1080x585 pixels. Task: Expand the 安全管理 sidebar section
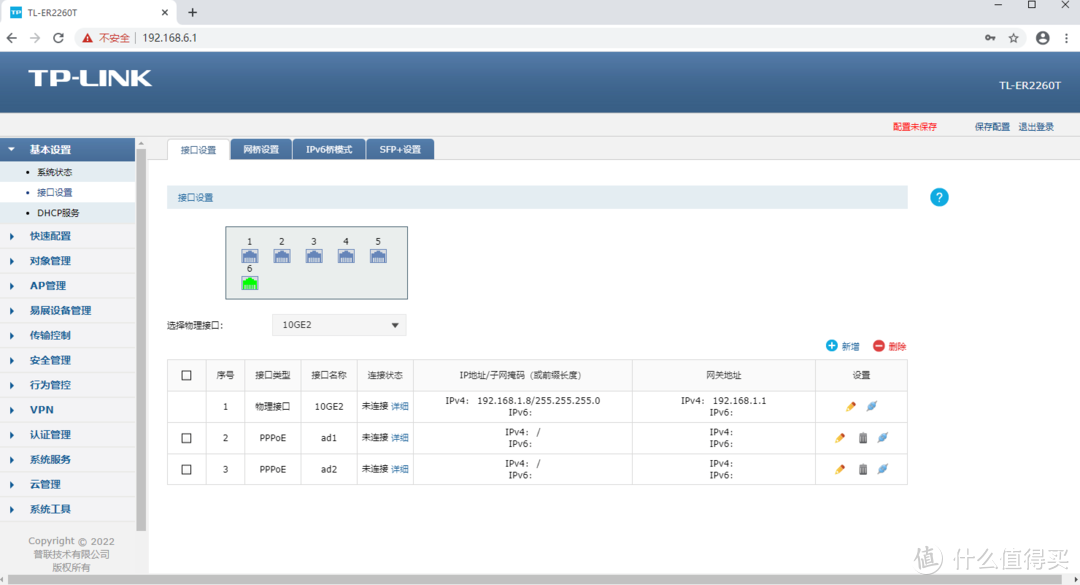(50, 360)
